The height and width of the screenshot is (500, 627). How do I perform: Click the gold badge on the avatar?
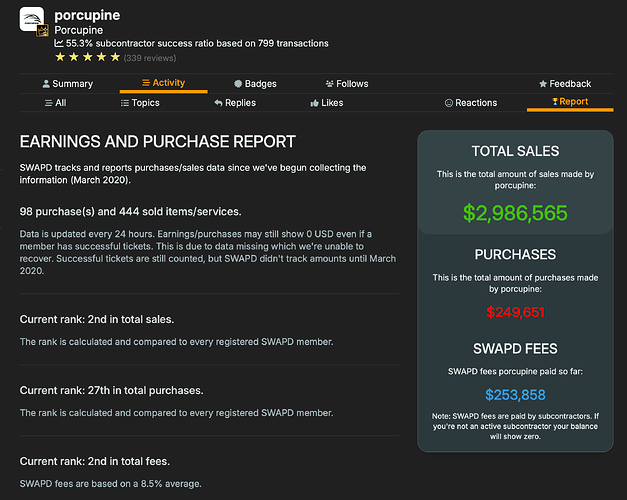42,30
